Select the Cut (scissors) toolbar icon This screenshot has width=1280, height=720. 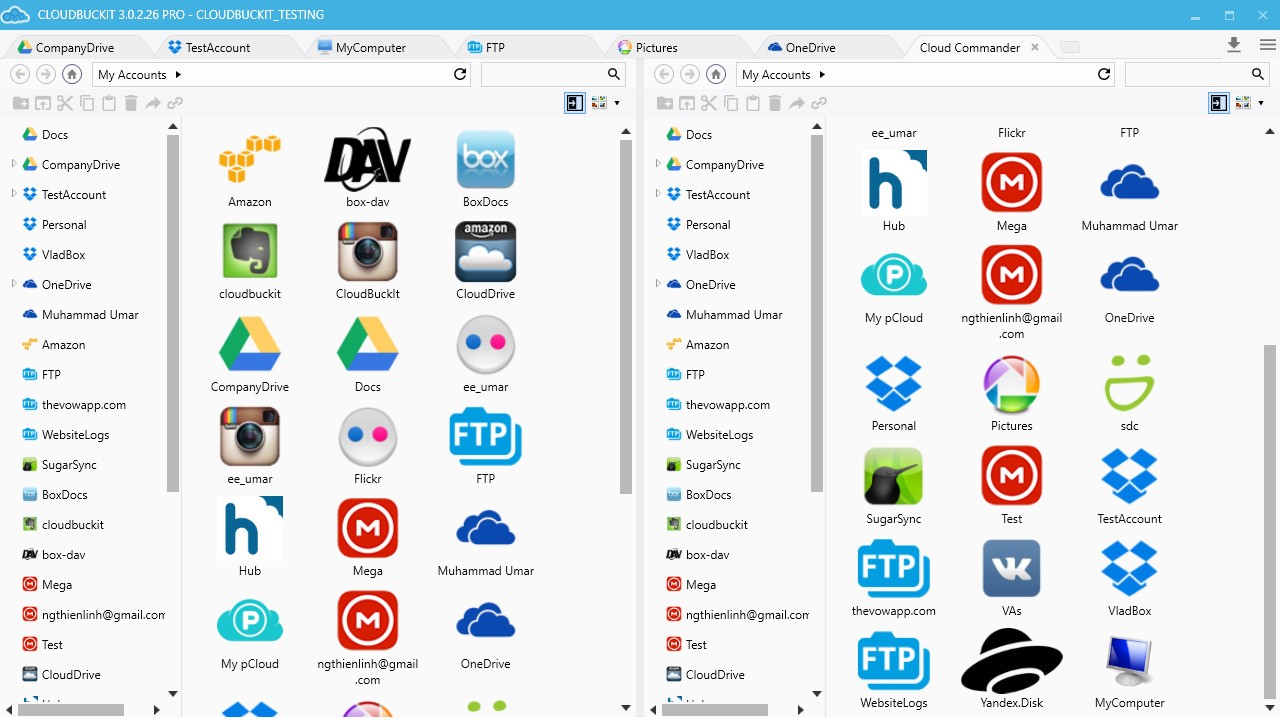(x=65, y=102)
